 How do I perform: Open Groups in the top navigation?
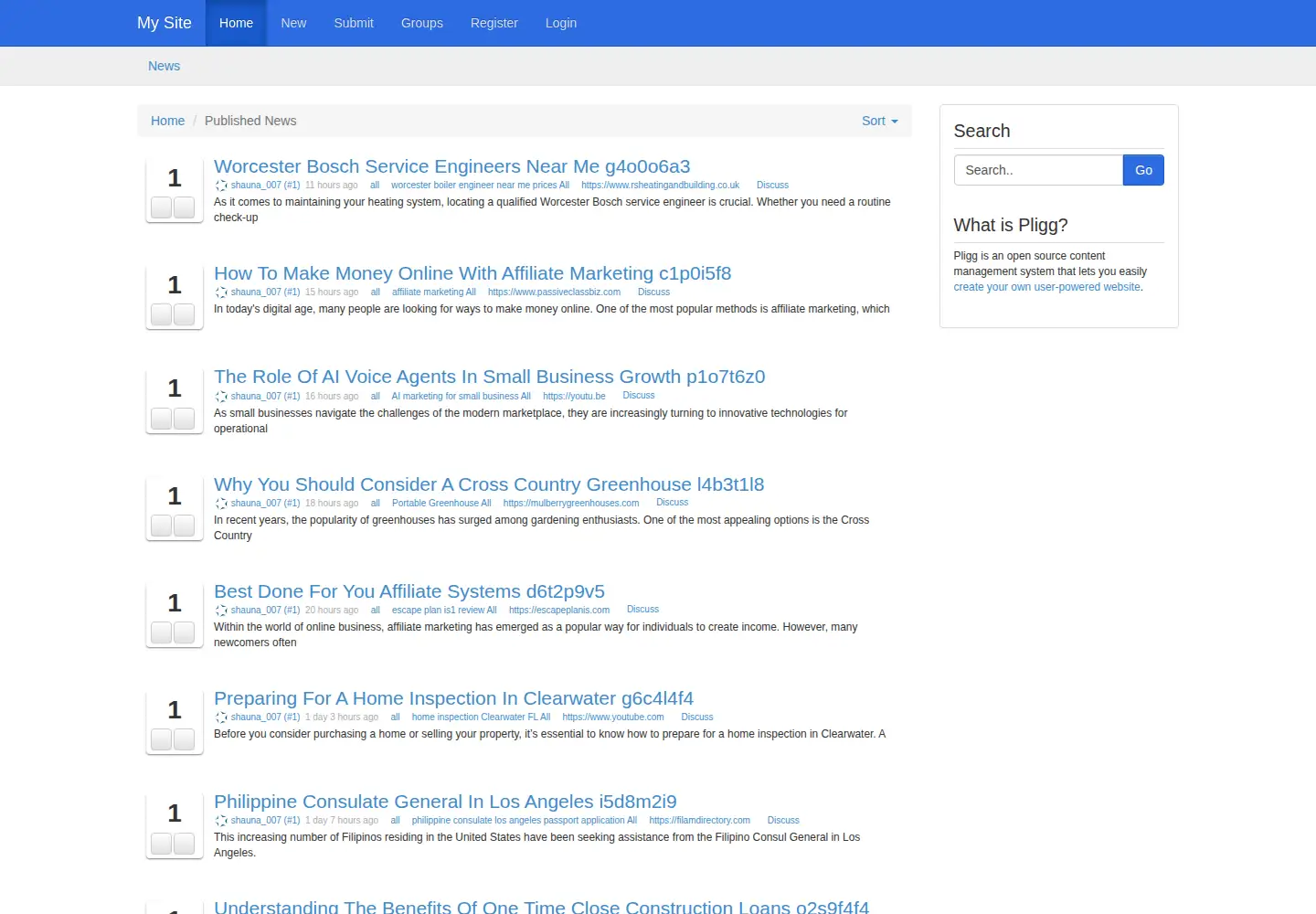pyautogui.click(x=422, y=23)
